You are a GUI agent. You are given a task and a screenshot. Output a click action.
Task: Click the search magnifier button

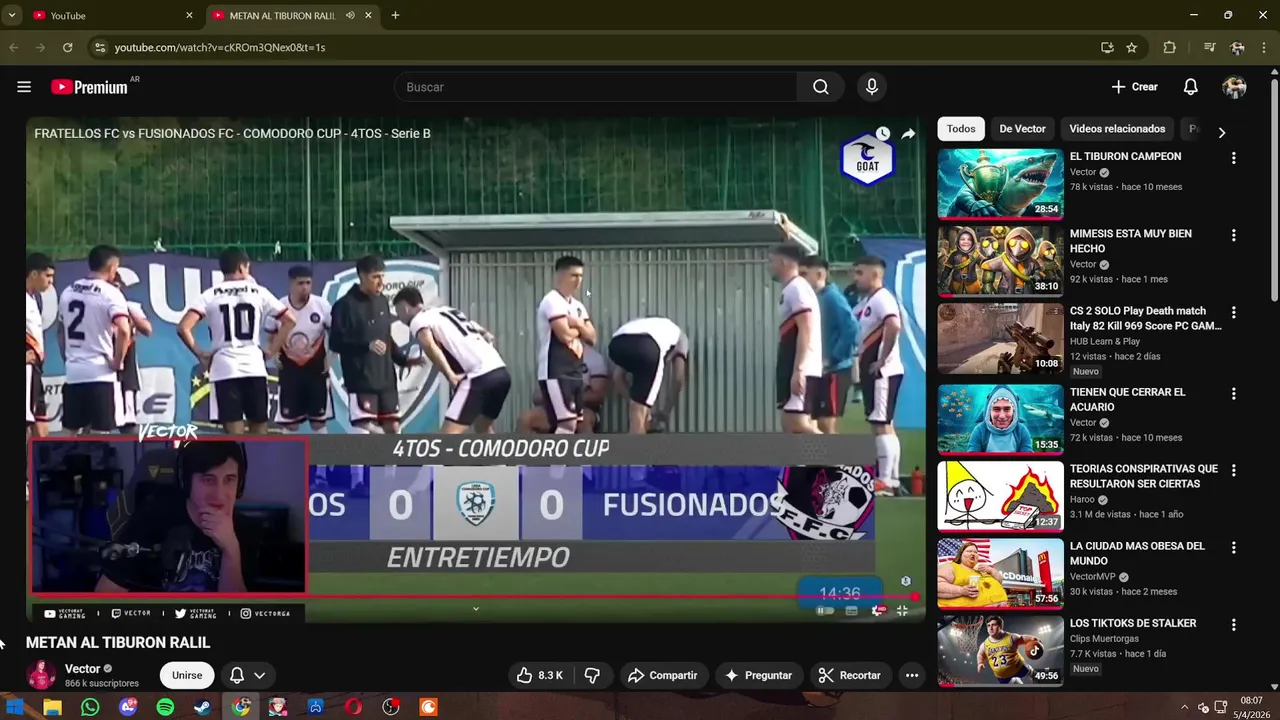(821, 87)
